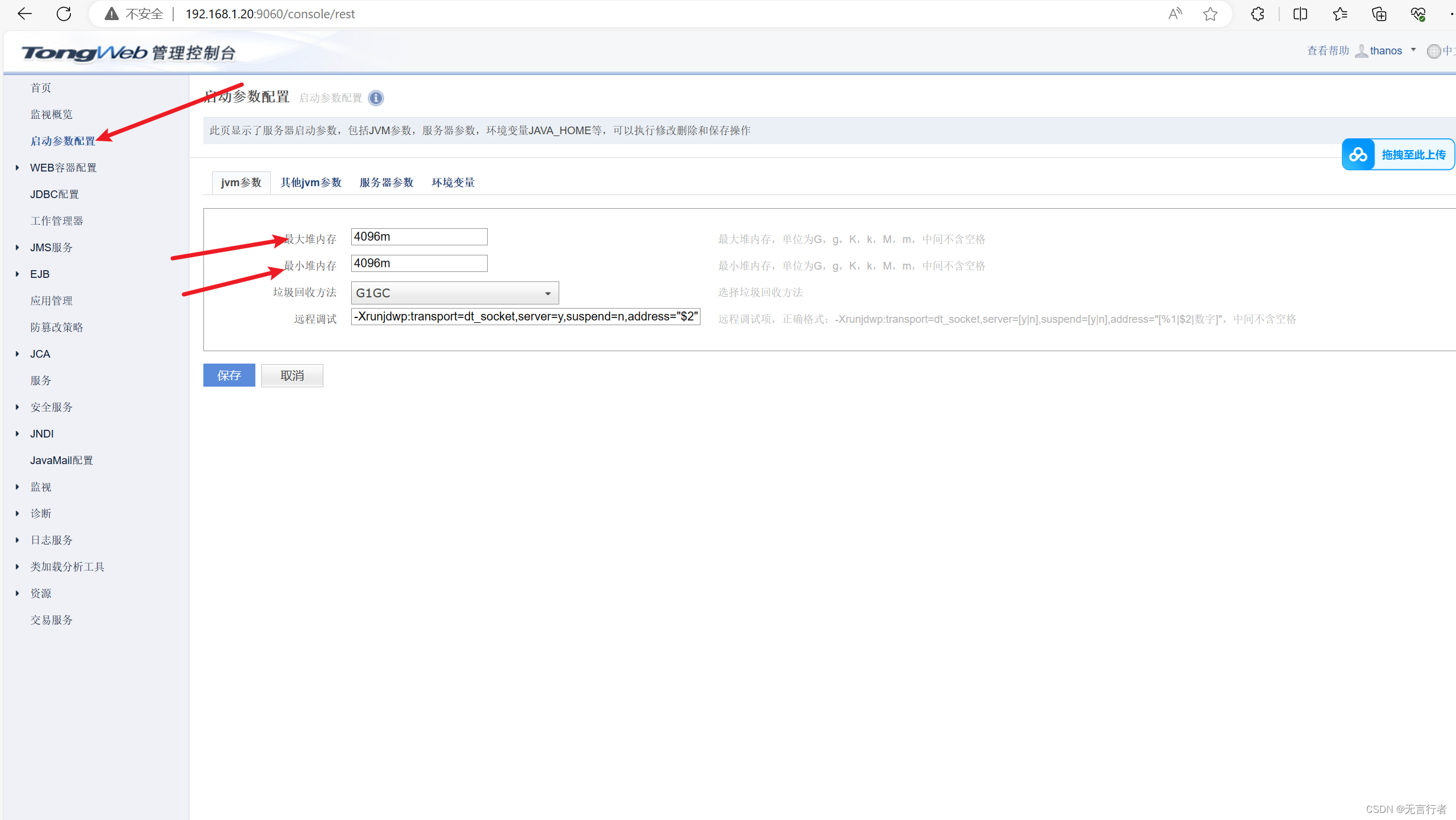
Task: Switch to the 其他jvm参数 tab
Action: (310, 182)
